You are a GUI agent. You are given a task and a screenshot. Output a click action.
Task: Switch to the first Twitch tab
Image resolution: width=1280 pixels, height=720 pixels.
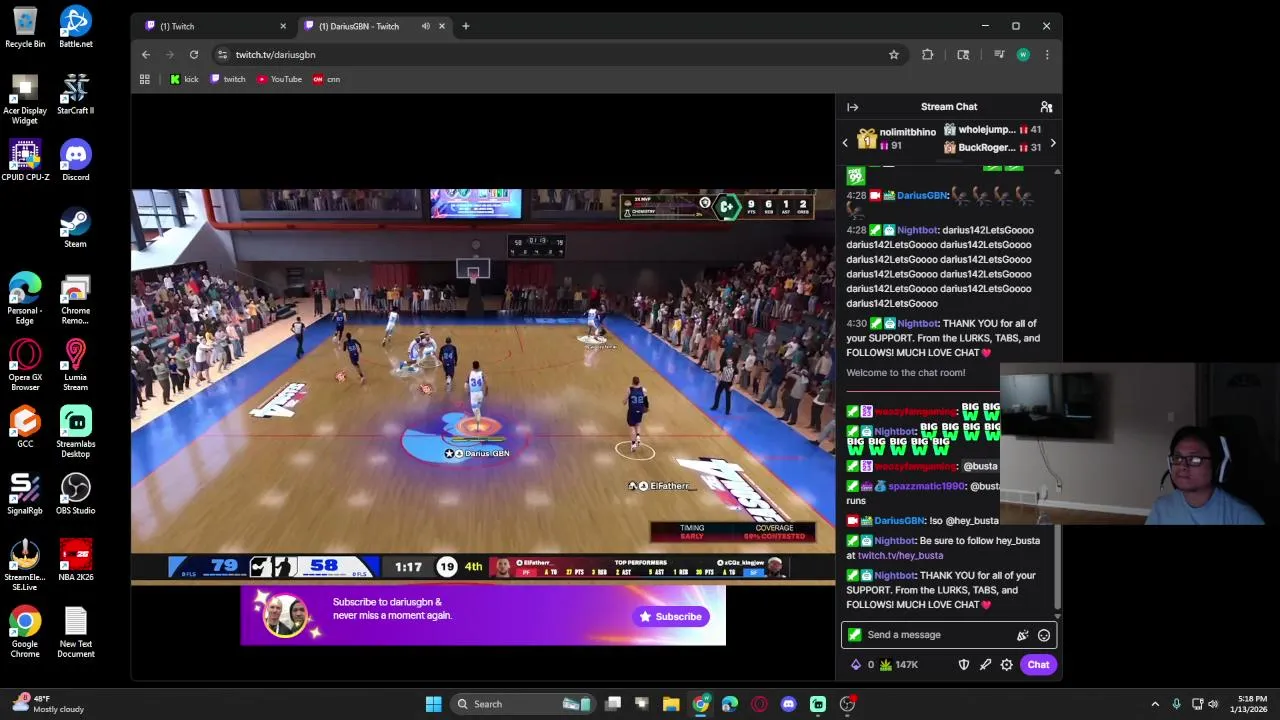point(215,26)
